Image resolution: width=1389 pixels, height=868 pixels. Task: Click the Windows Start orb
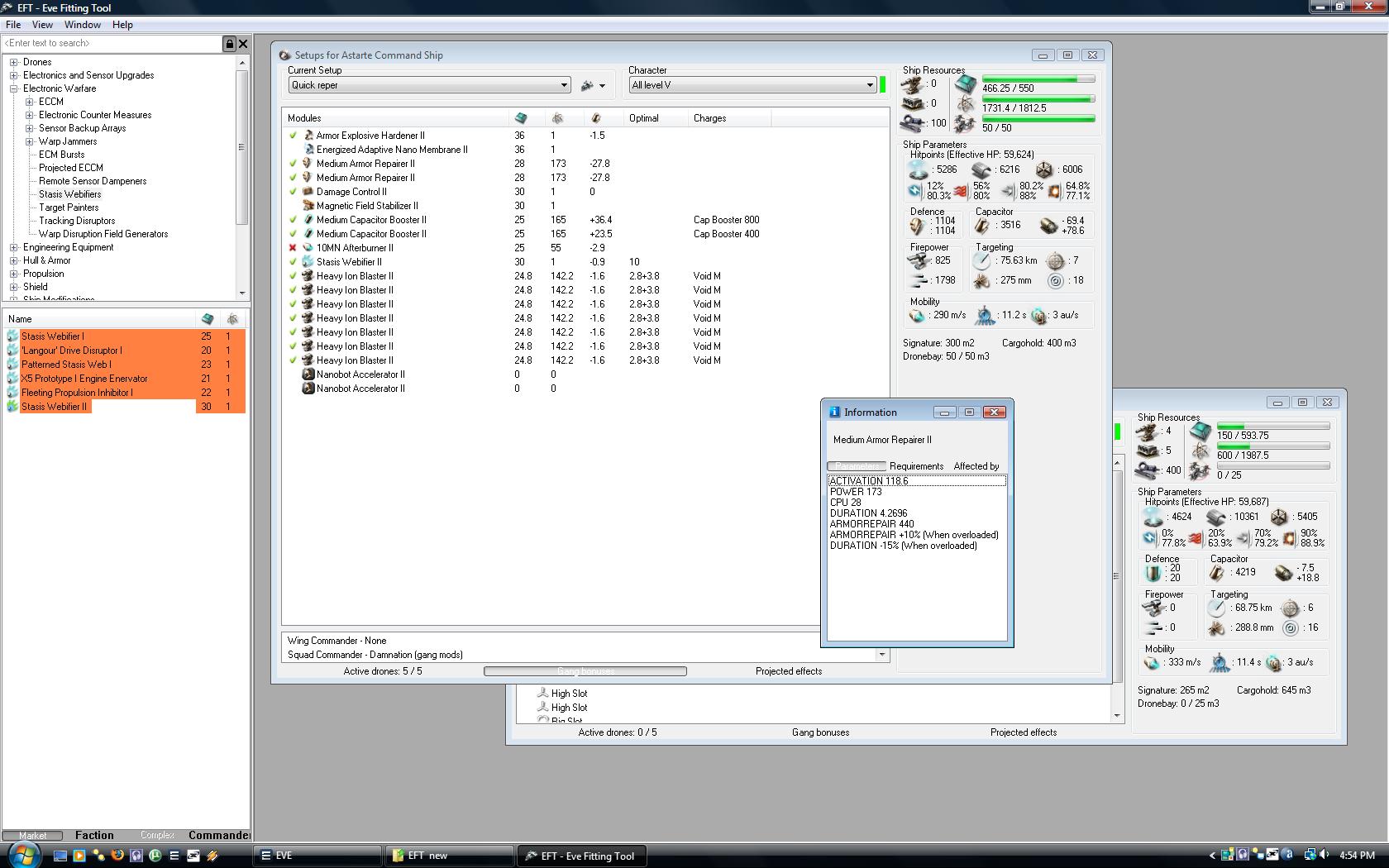[22, 855]
